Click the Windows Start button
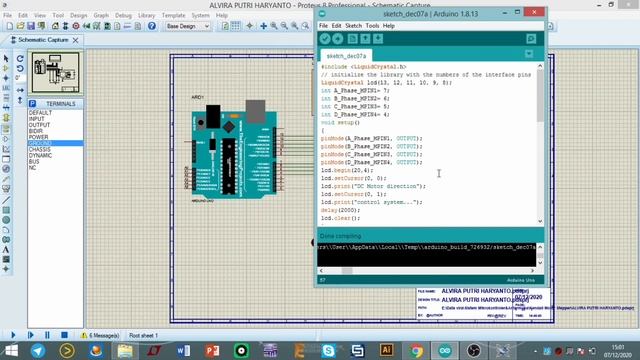 click(x=11, y=351)
